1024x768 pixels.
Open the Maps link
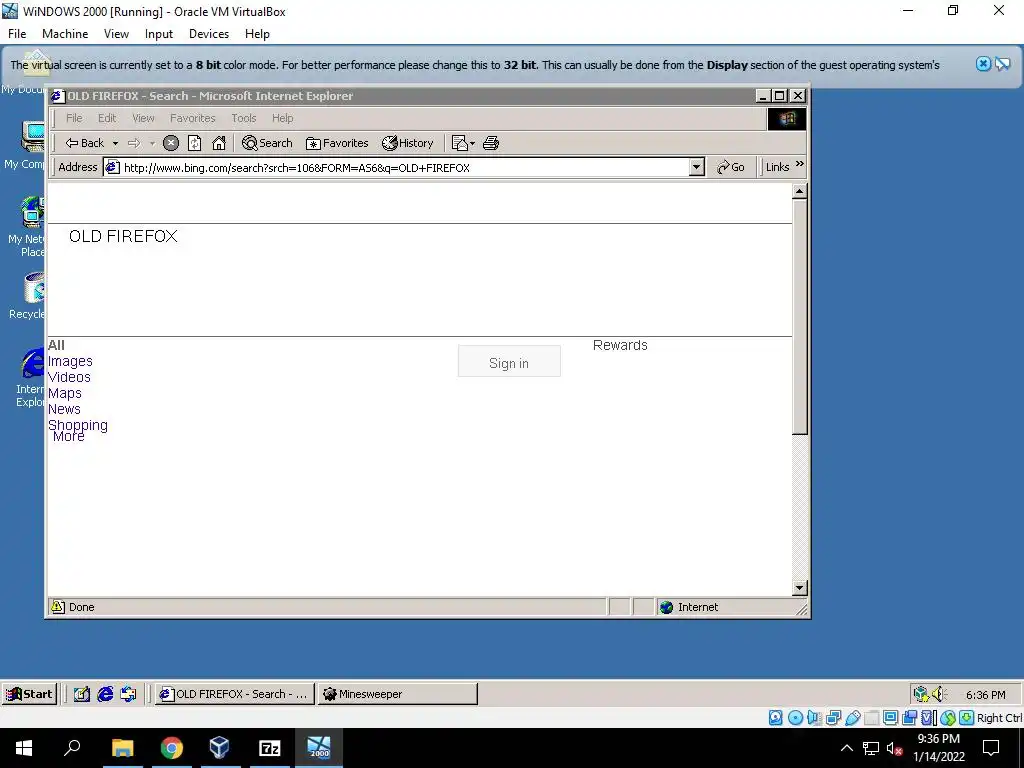pos(65,393)
